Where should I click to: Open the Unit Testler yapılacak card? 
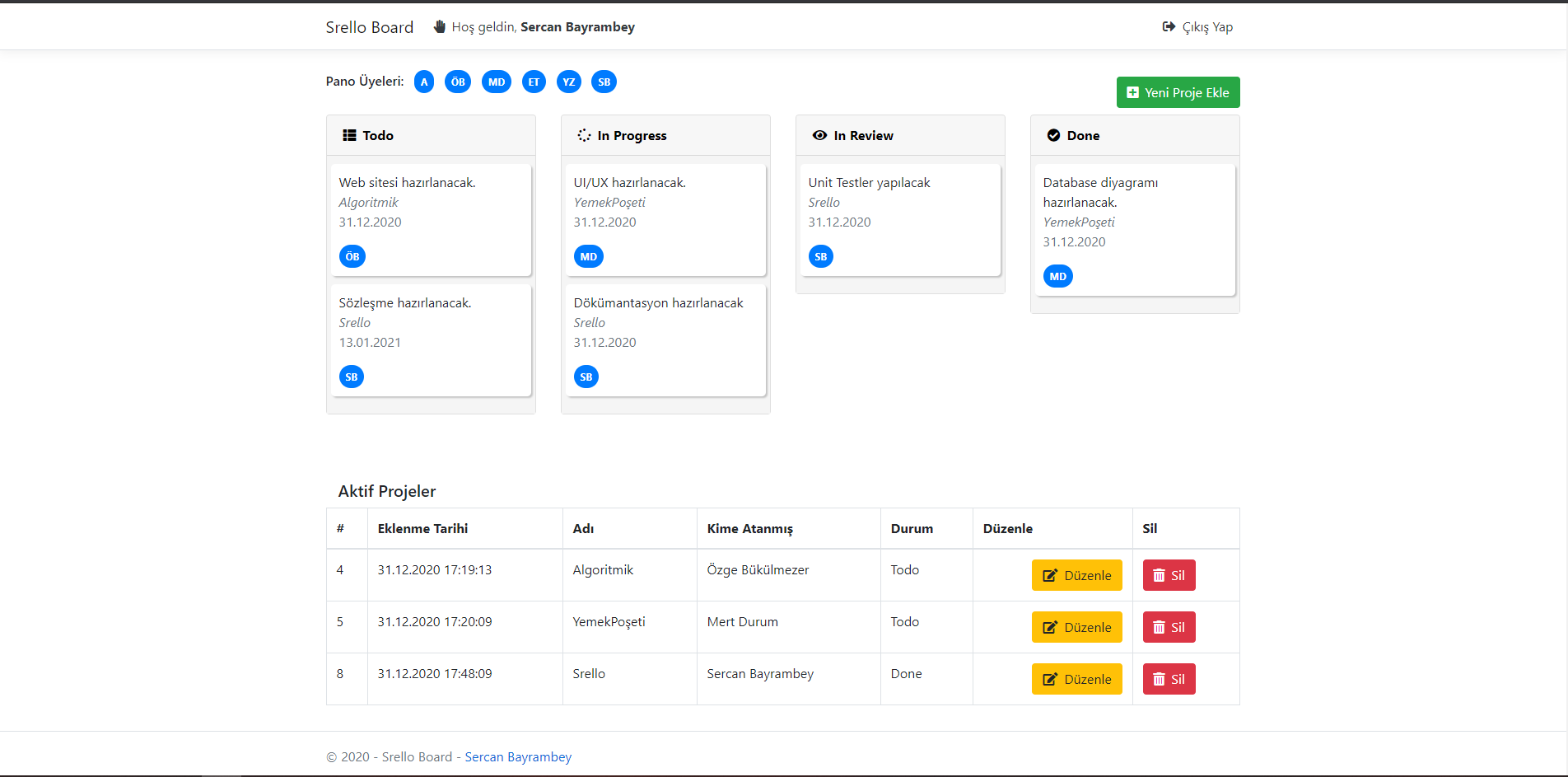coord(900,220)
